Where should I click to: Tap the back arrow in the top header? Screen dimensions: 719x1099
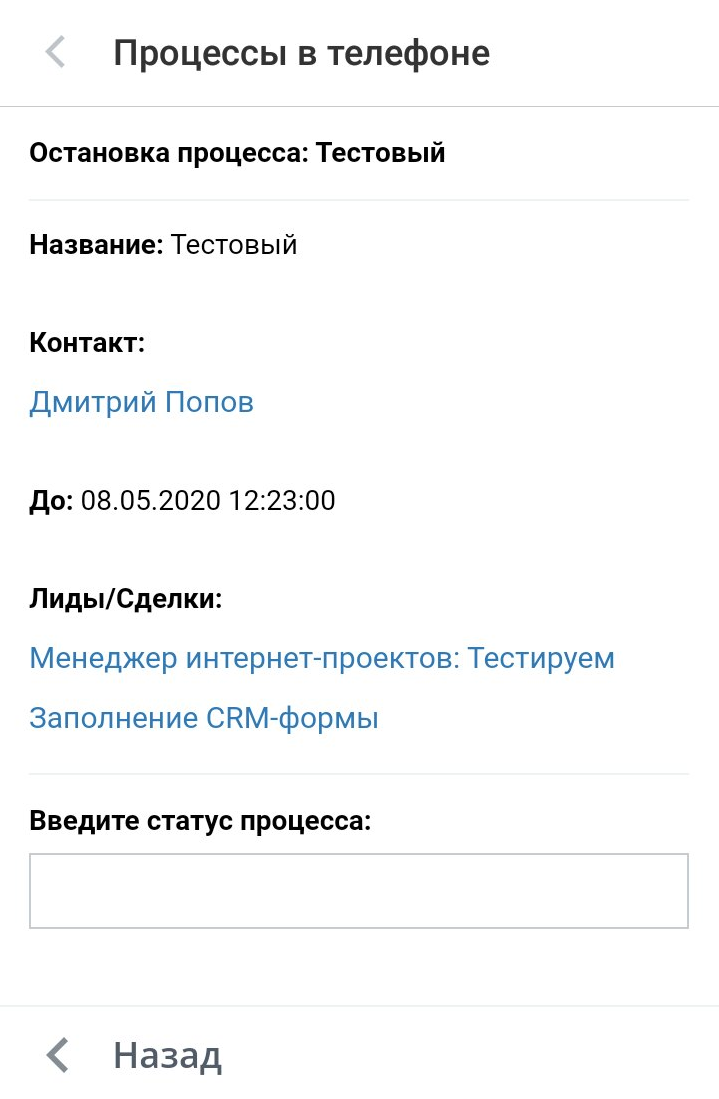pos(56,52)
